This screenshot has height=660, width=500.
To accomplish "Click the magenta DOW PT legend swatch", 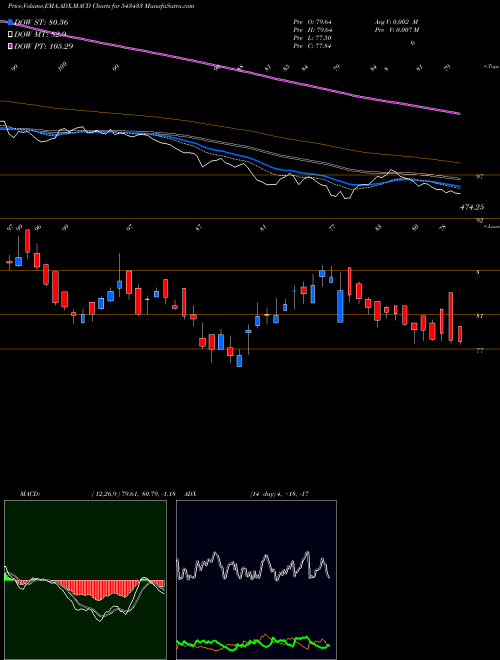I will pos(10,46).
